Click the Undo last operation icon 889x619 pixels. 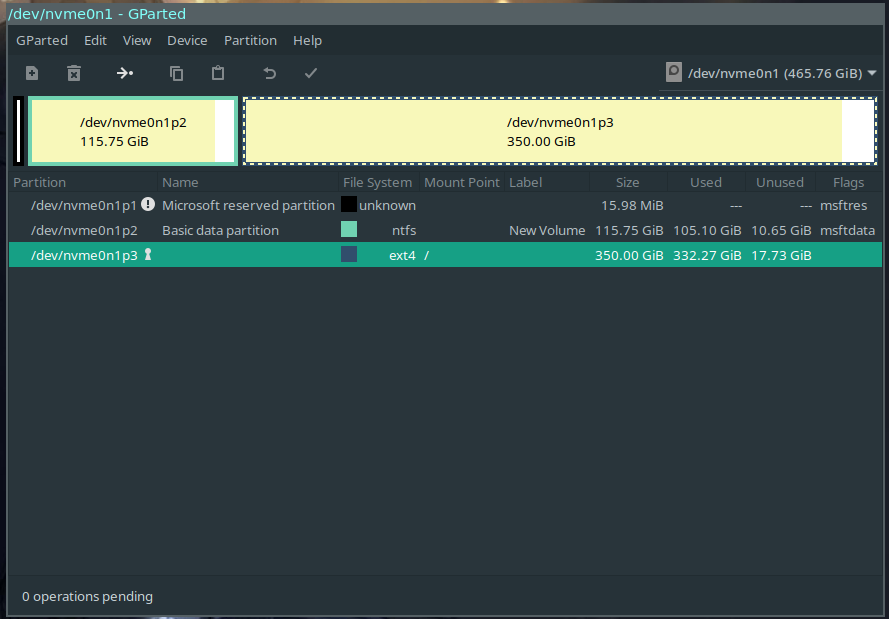[269, 73]
